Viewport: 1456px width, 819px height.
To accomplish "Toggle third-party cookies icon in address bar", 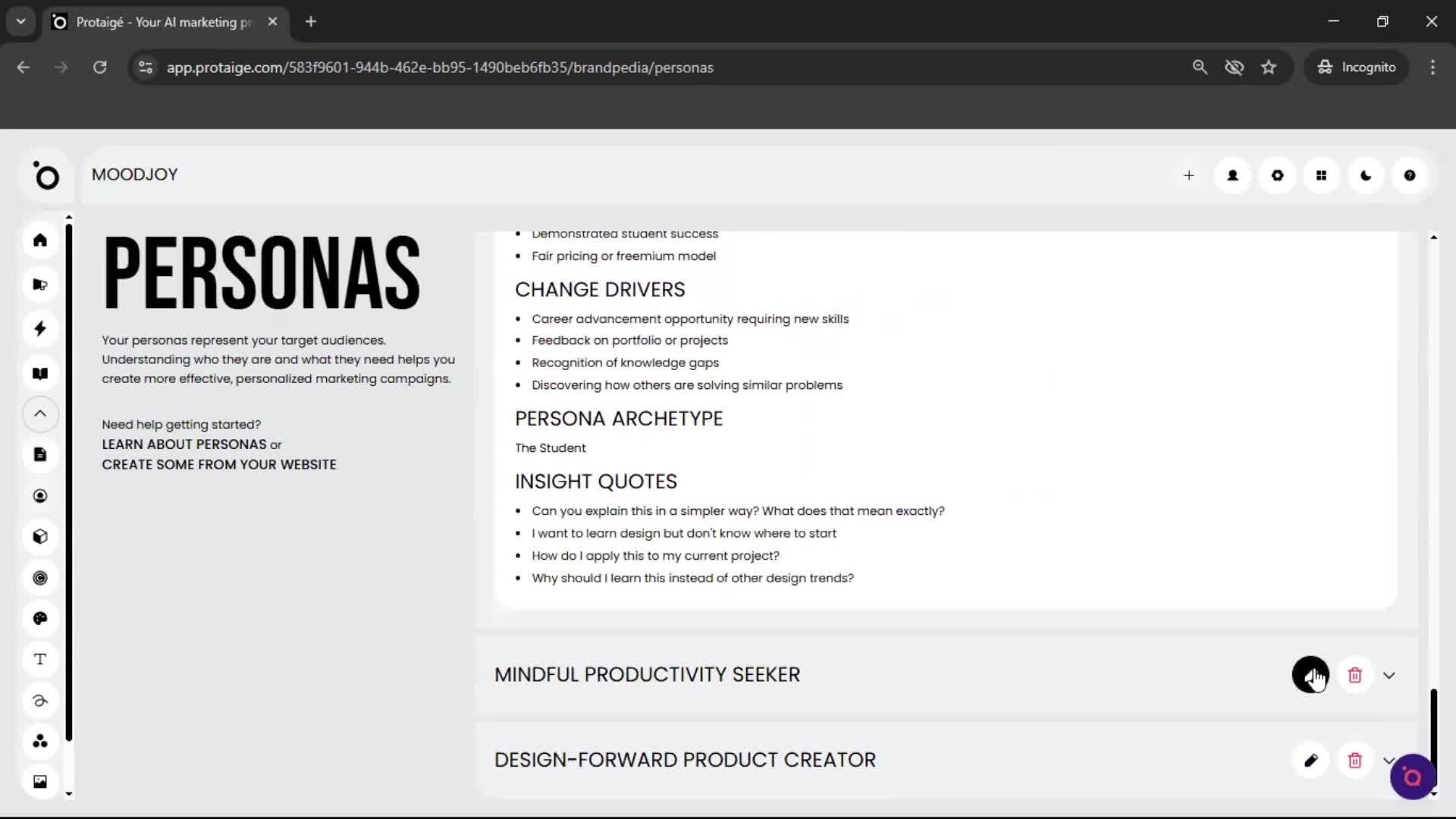I will 1235,67.
